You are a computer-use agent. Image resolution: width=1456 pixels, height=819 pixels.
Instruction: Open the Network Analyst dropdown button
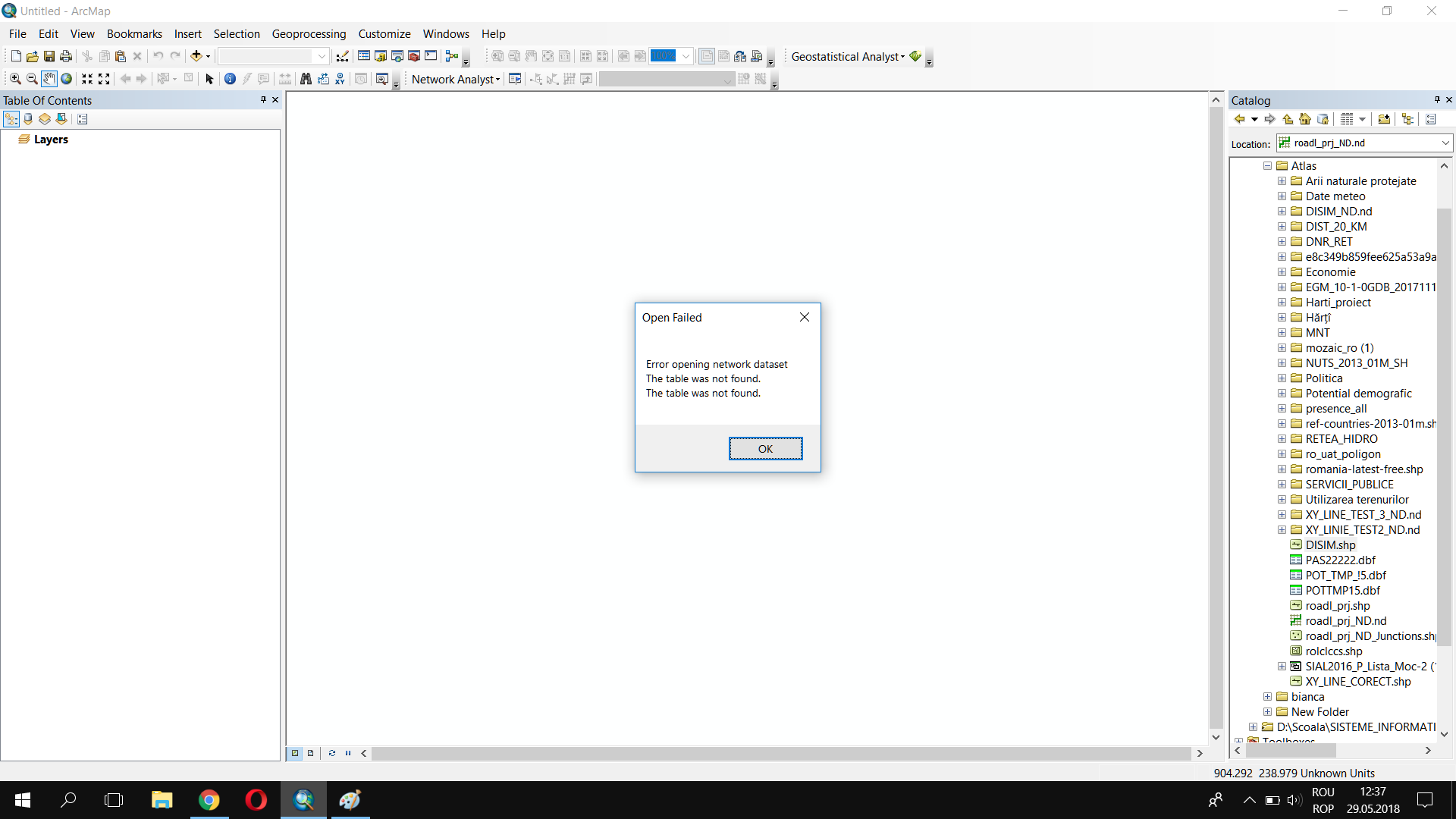coord(456,80)
